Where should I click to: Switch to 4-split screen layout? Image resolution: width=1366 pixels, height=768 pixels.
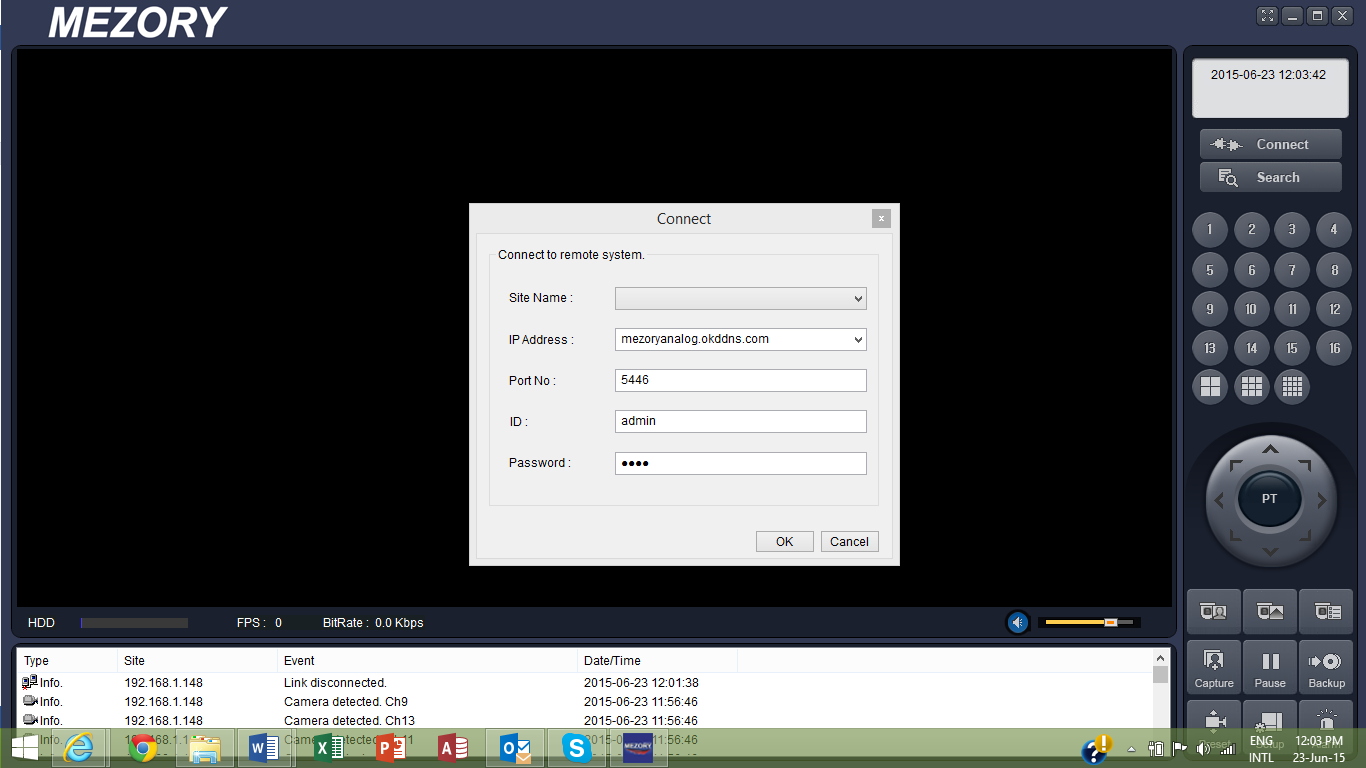[1211, 387]
